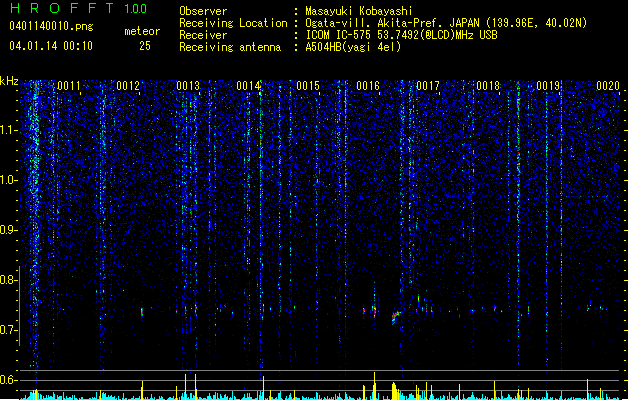Click the version number 1.0.0
Screen dimensions: 629x400
pos(136,9)
